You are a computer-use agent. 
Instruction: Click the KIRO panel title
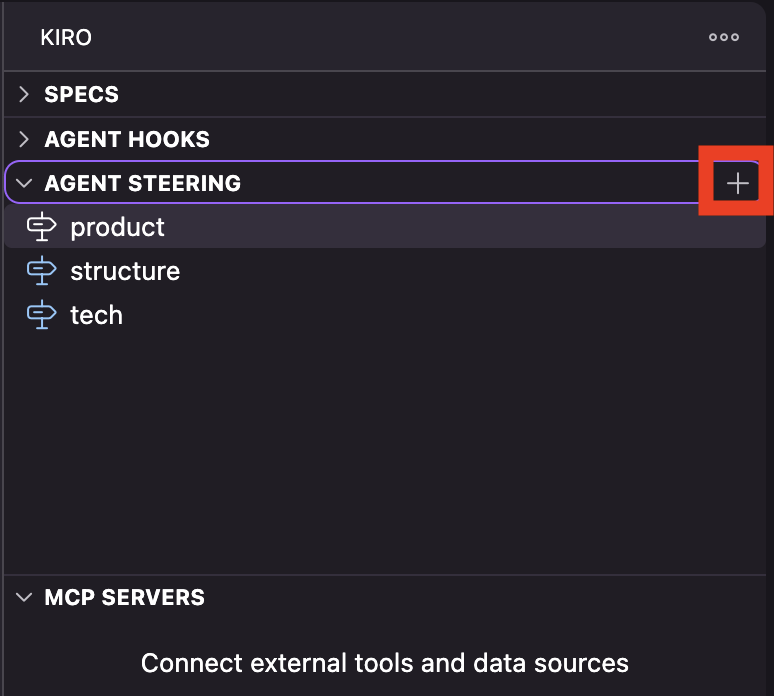66,38
